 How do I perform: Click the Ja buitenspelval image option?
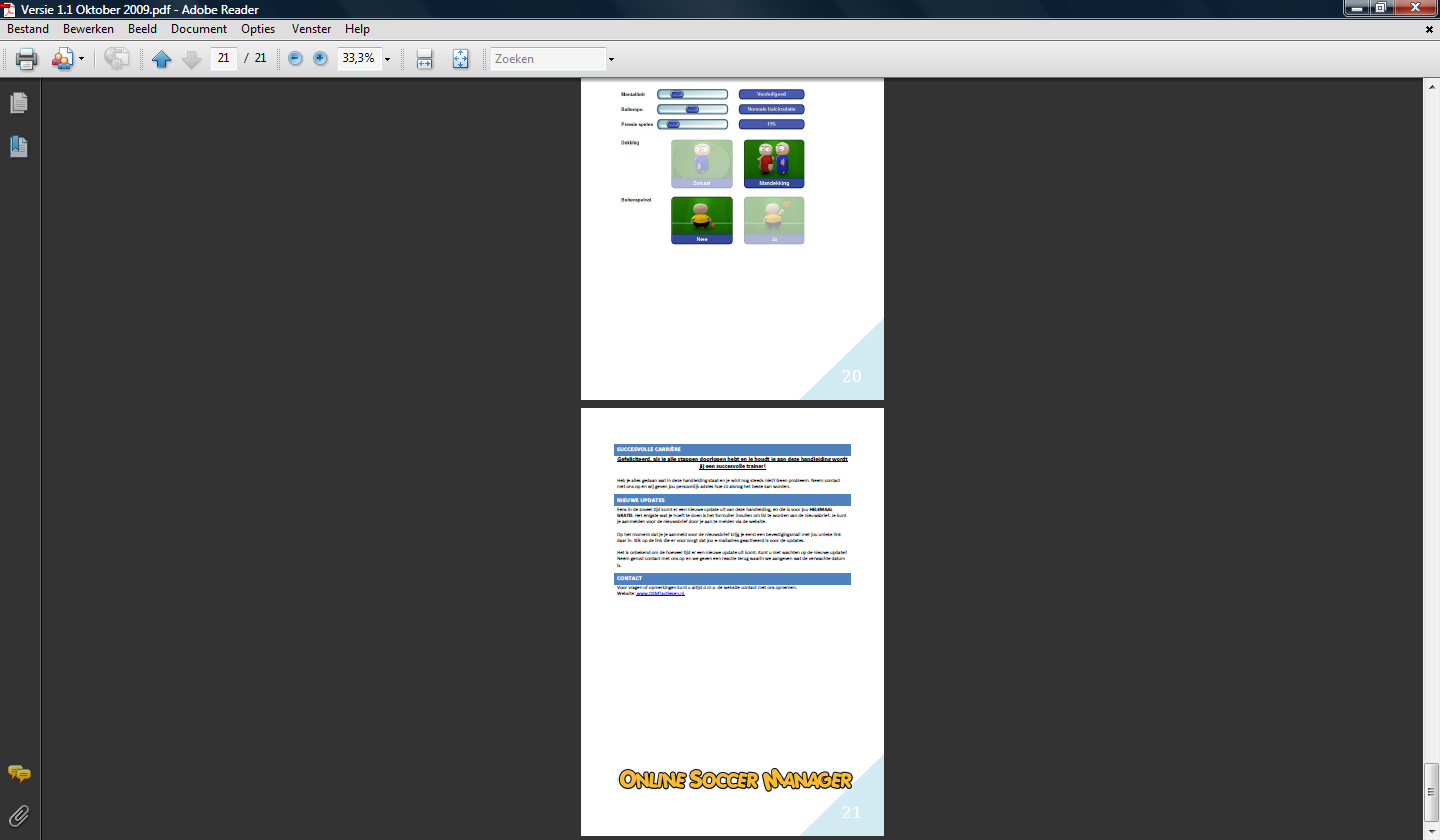tap(774, 220)
